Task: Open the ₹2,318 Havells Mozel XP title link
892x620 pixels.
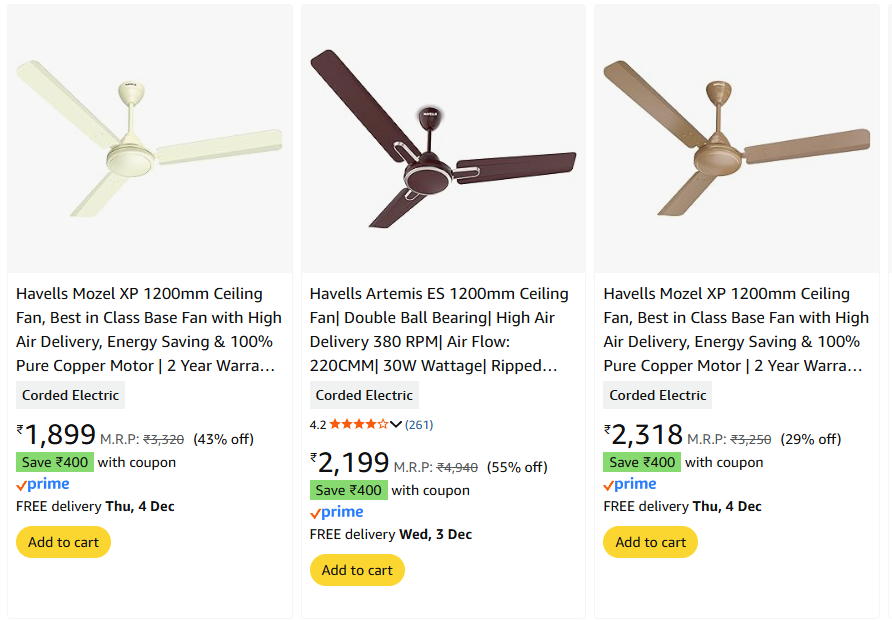Action: [736, 330]
